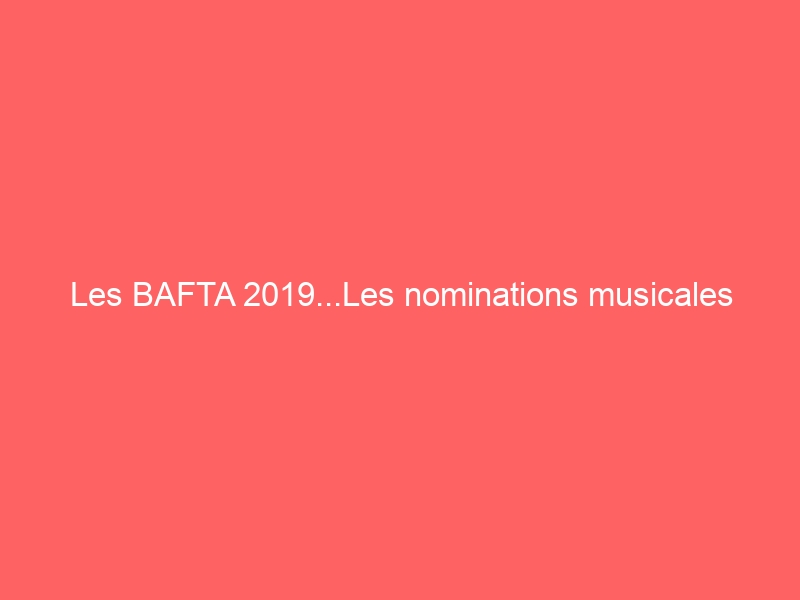Click the final 's' of 'musicales'

coord(725,299)
